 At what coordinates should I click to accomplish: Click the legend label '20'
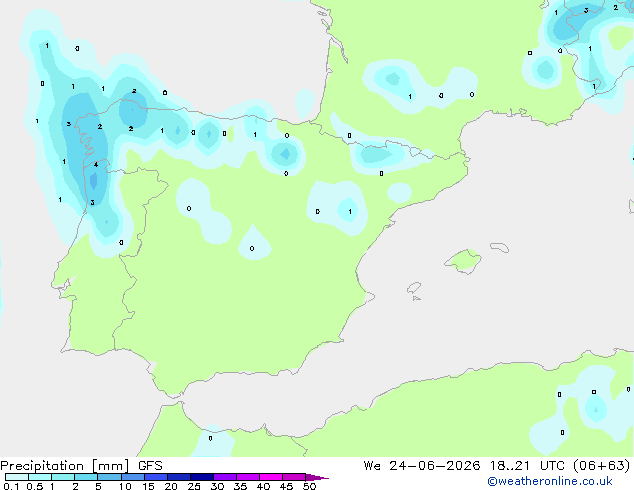171,486
